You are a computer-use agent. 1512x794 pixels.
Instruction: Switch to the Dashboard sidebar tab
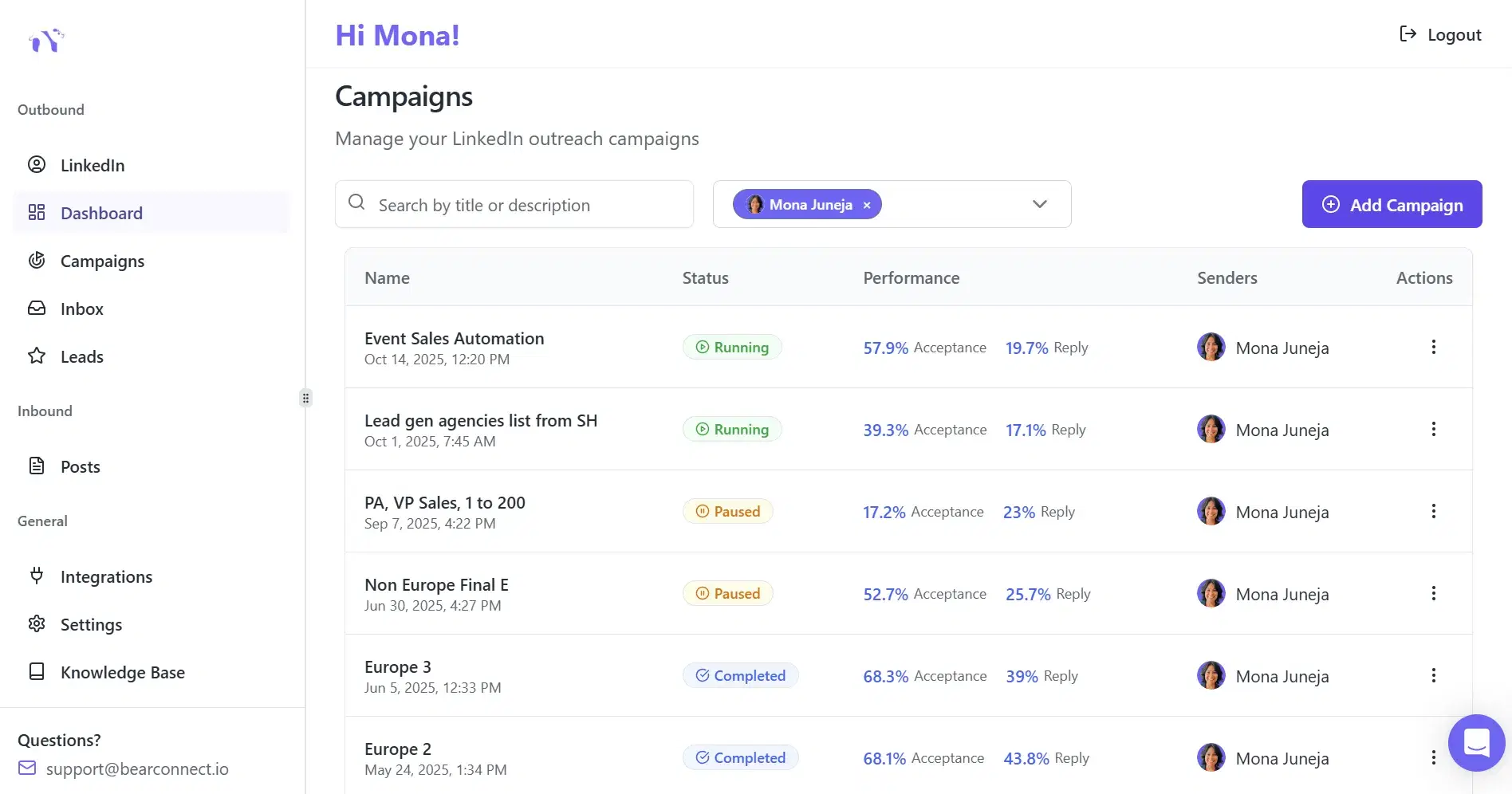pos(100,213)
